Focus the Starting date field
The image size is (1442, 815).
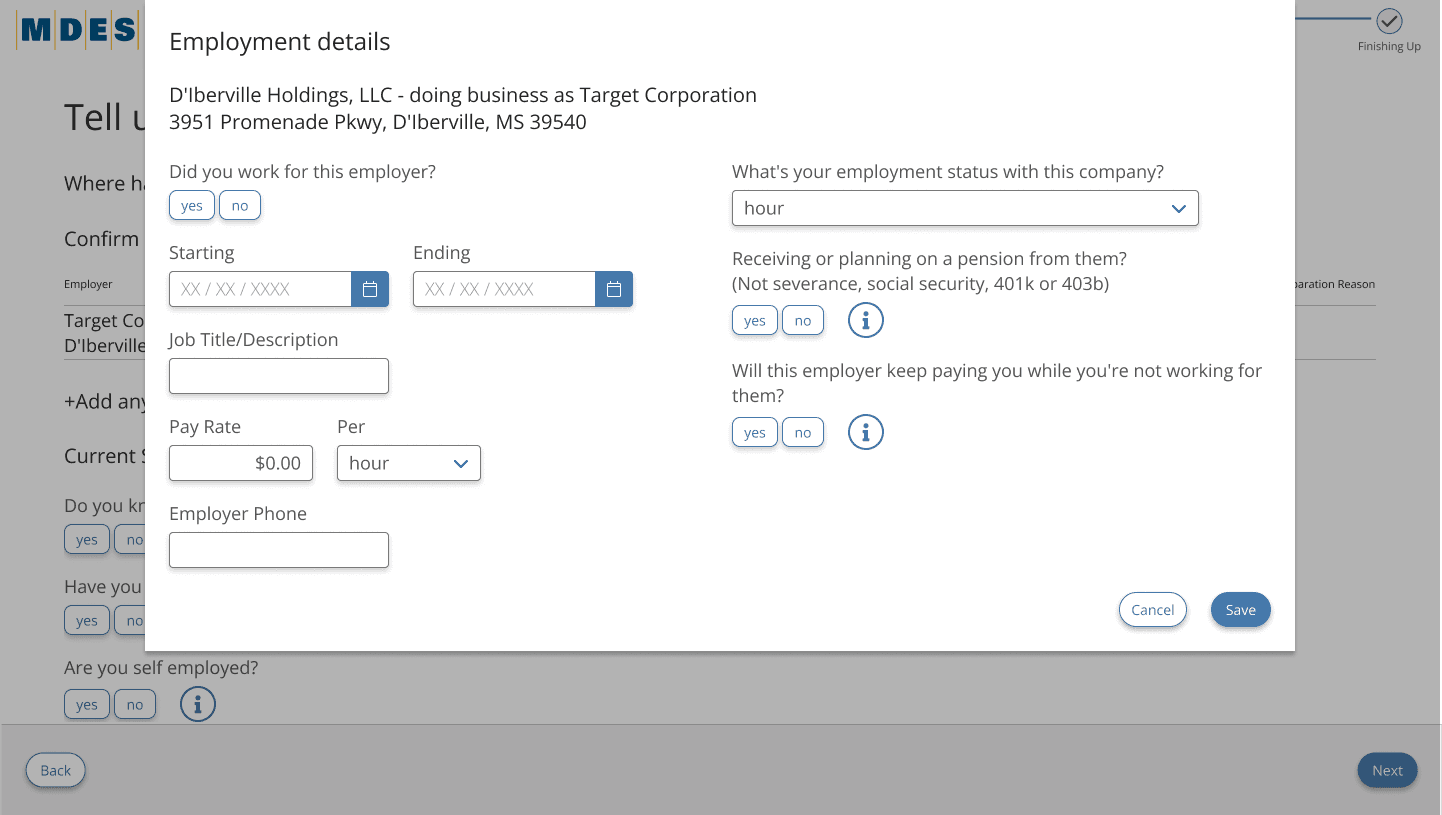(x=260, y=289)
